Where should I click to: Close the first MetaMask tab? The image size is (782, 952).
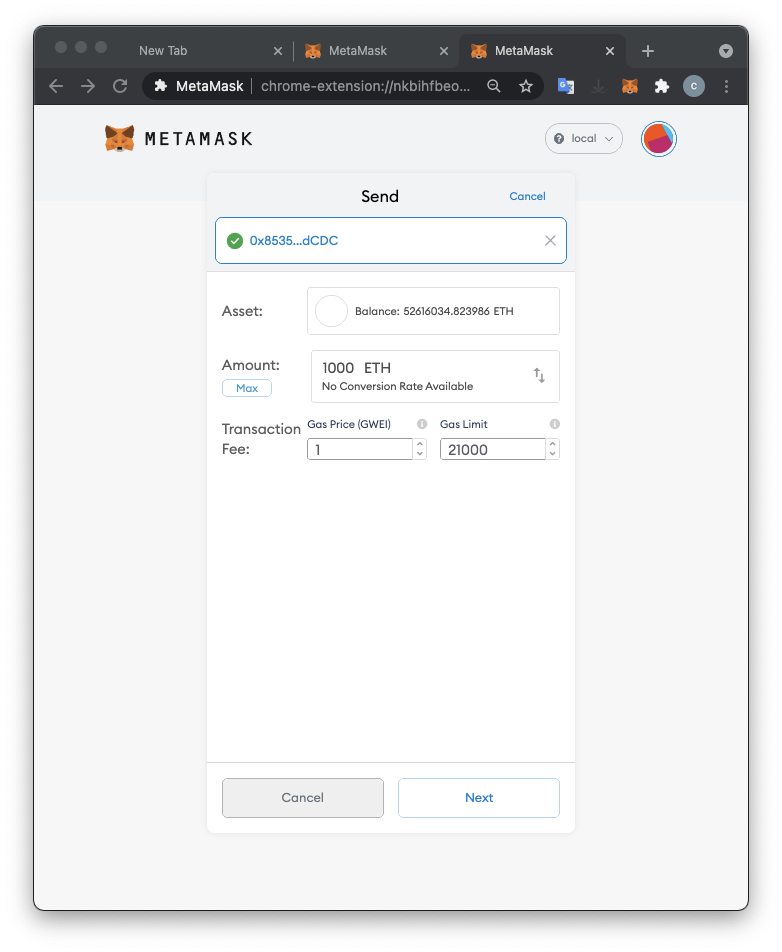[x=444, y=51]
